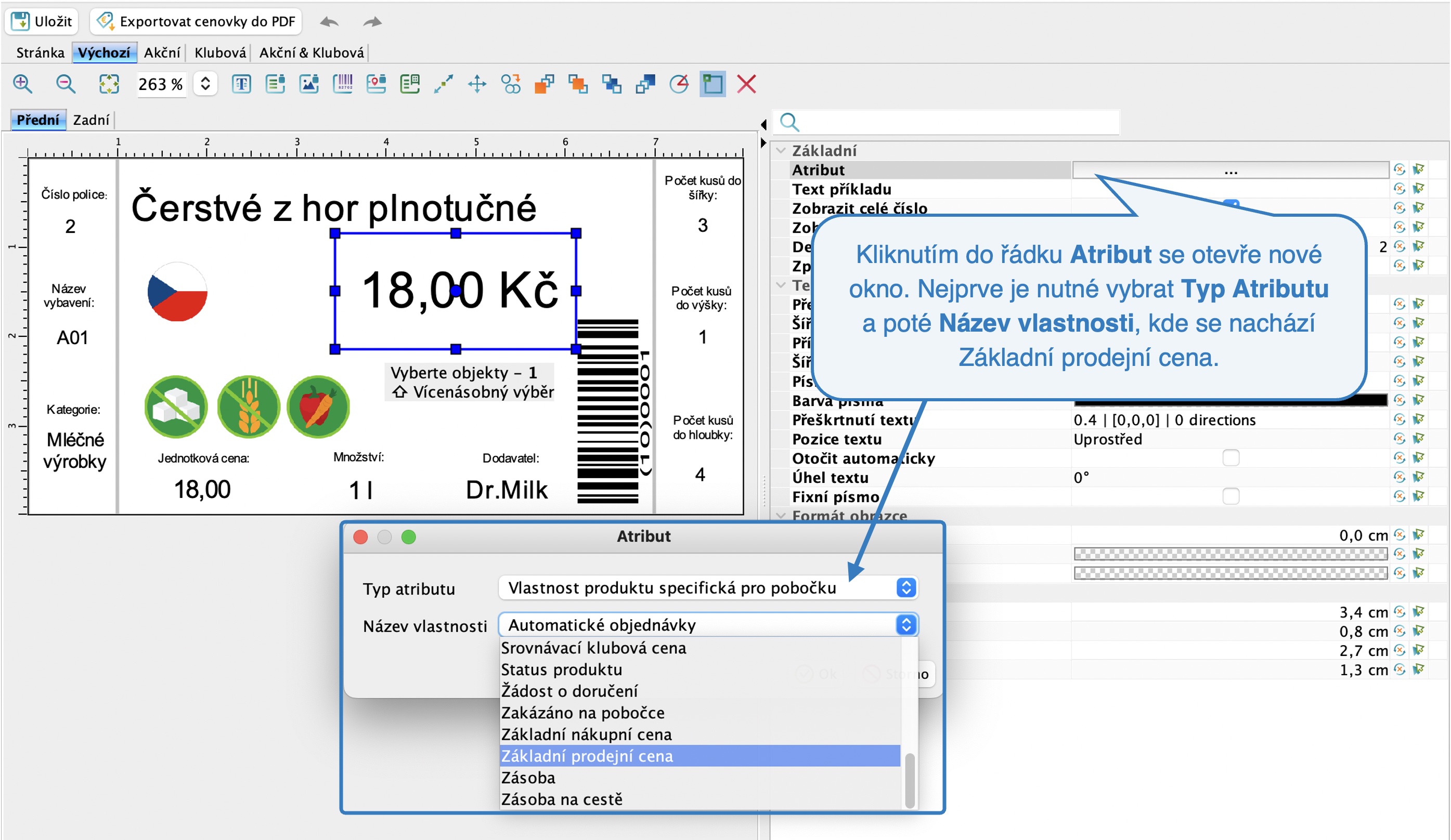
Task: Select the Czech flag image on the label
Action: click(177, 292)
